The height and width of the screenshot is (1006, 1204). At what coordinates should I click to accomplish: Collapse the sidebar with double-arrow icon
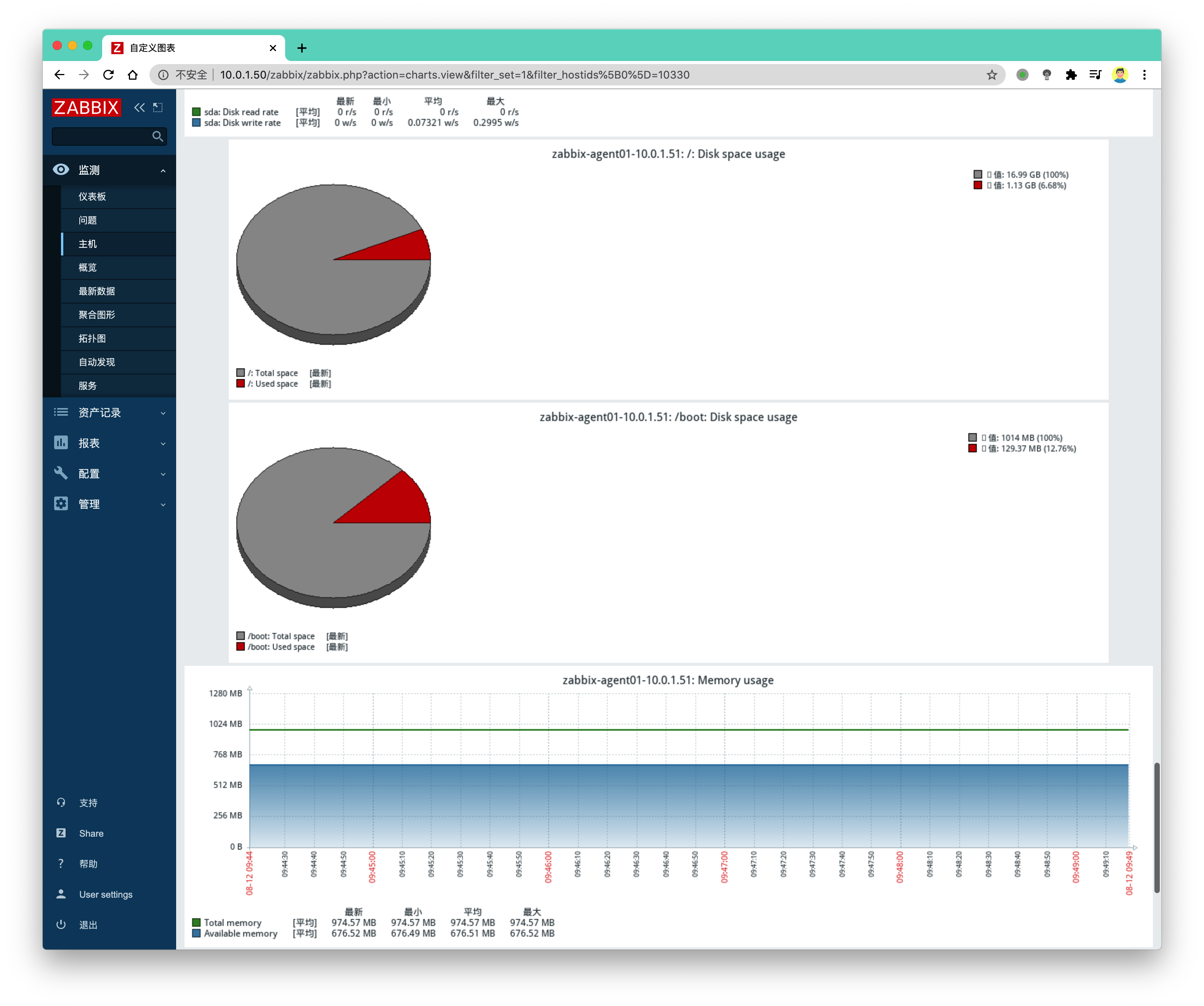tap(139, 107)
